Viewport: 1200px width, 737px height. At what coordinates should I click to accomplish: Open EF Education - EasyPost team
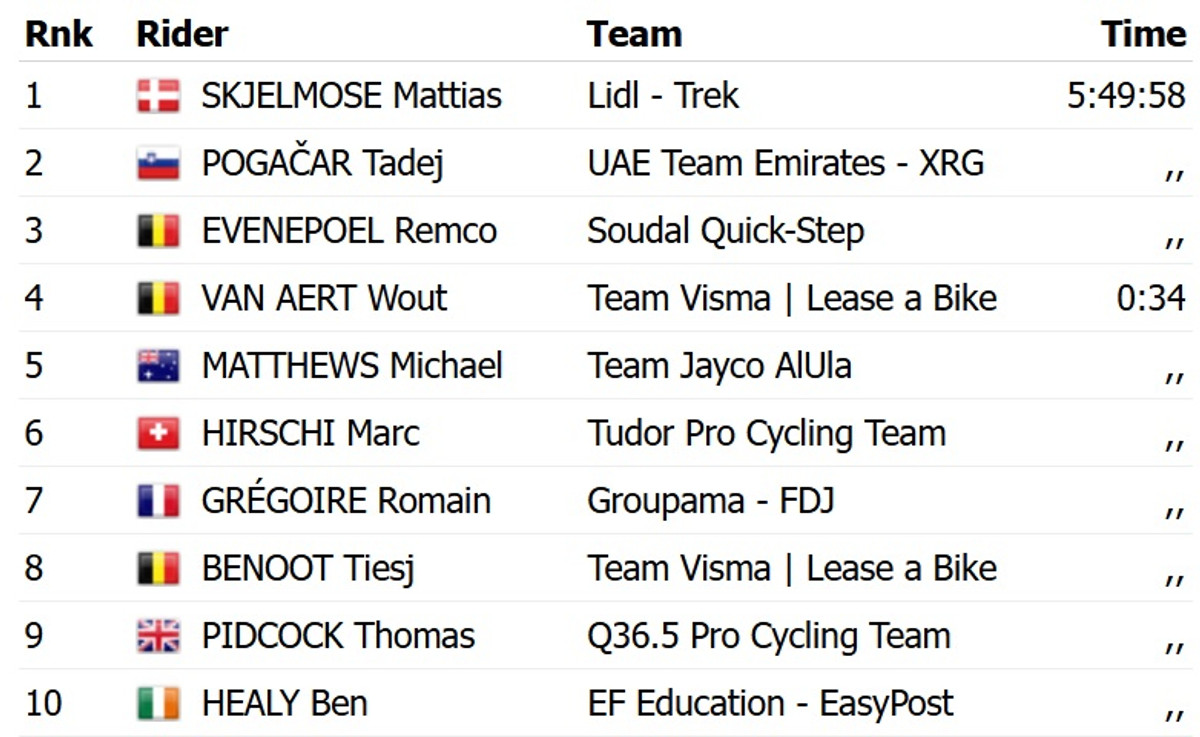pos(770,703)
